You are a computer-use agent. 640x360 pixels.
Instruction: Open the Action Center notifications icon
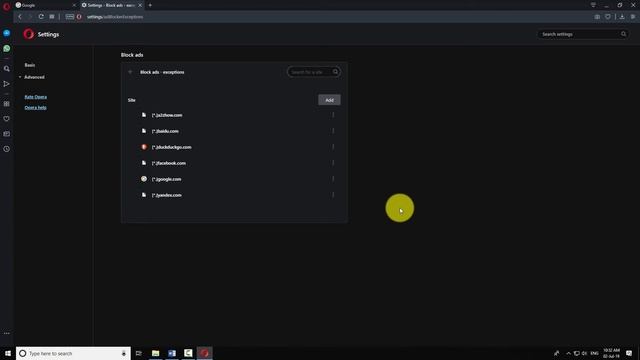[629, 353]
